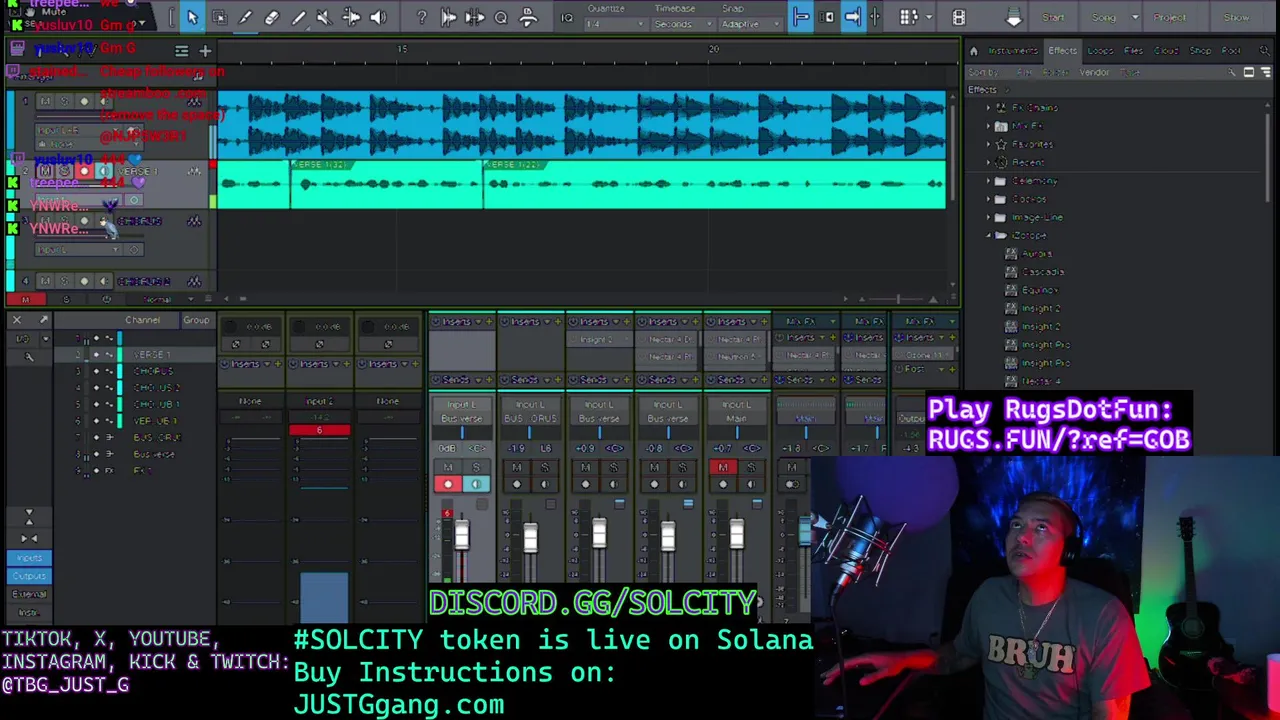
Task: Click the Mix FX folder icon
Action: [1001, 126]
